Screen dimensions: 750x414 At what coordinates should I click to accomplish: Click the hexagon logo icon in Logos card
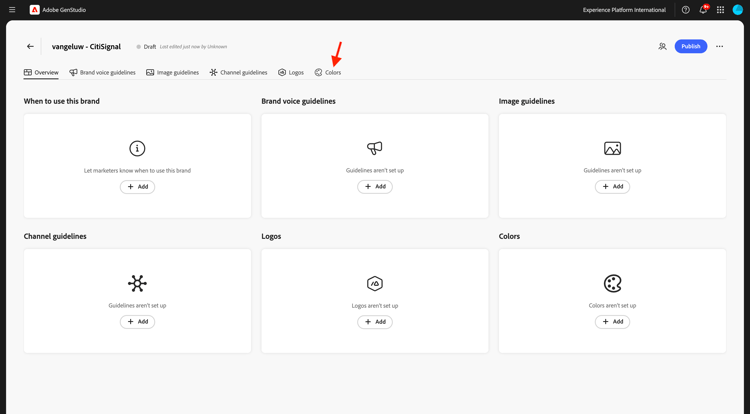click(x=375, y=283)
